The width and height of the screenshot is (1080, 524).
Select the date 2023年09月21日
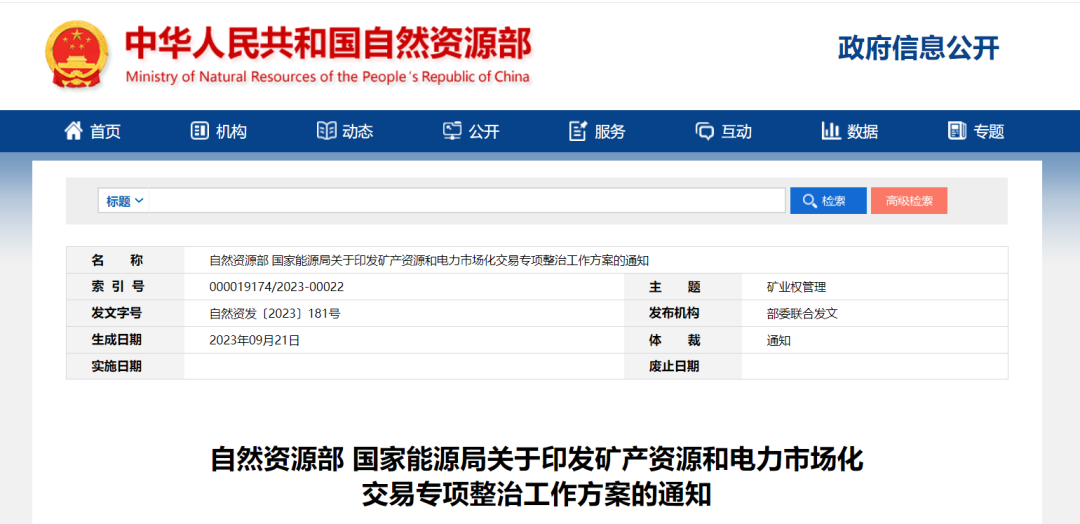tap(255, 339)
